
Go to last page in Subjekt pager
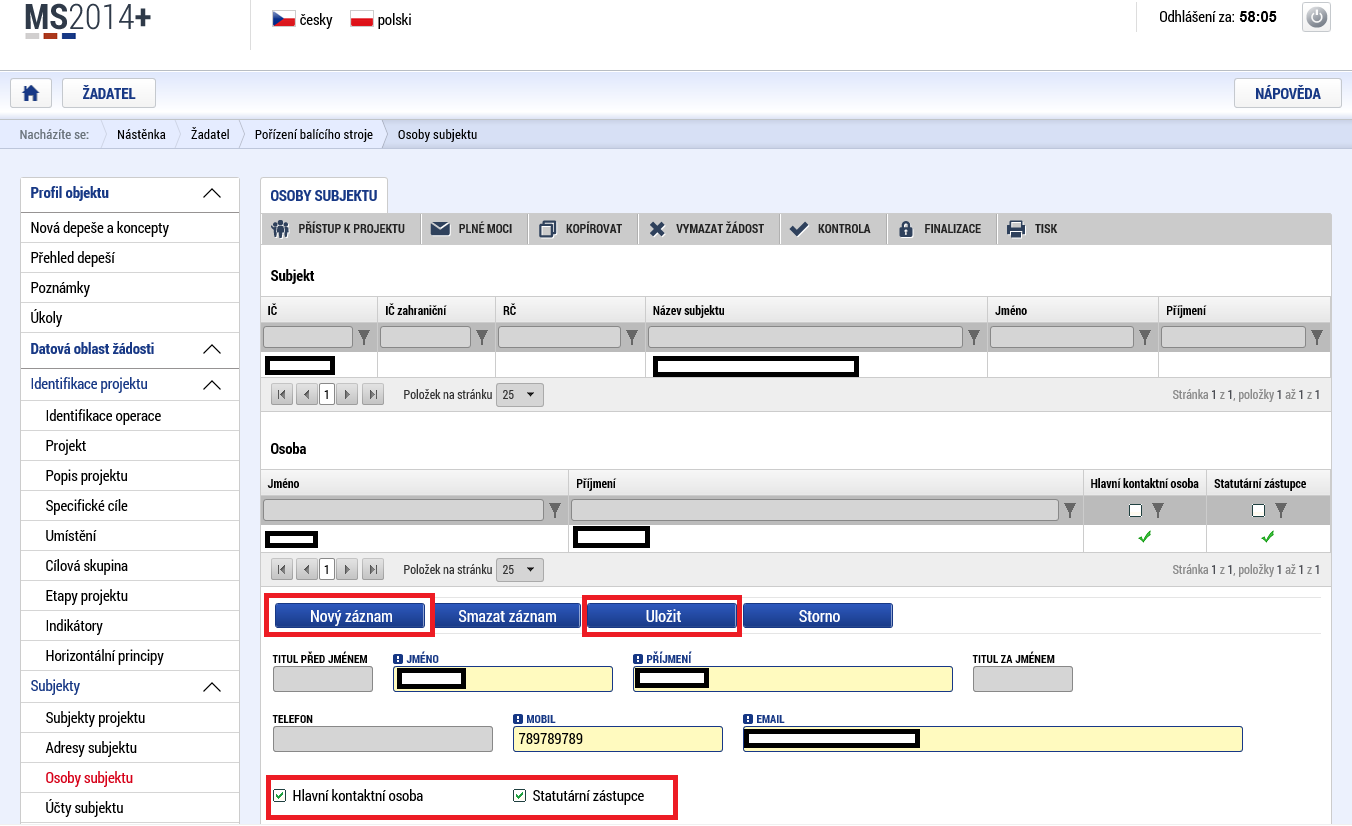pos(372,395)
